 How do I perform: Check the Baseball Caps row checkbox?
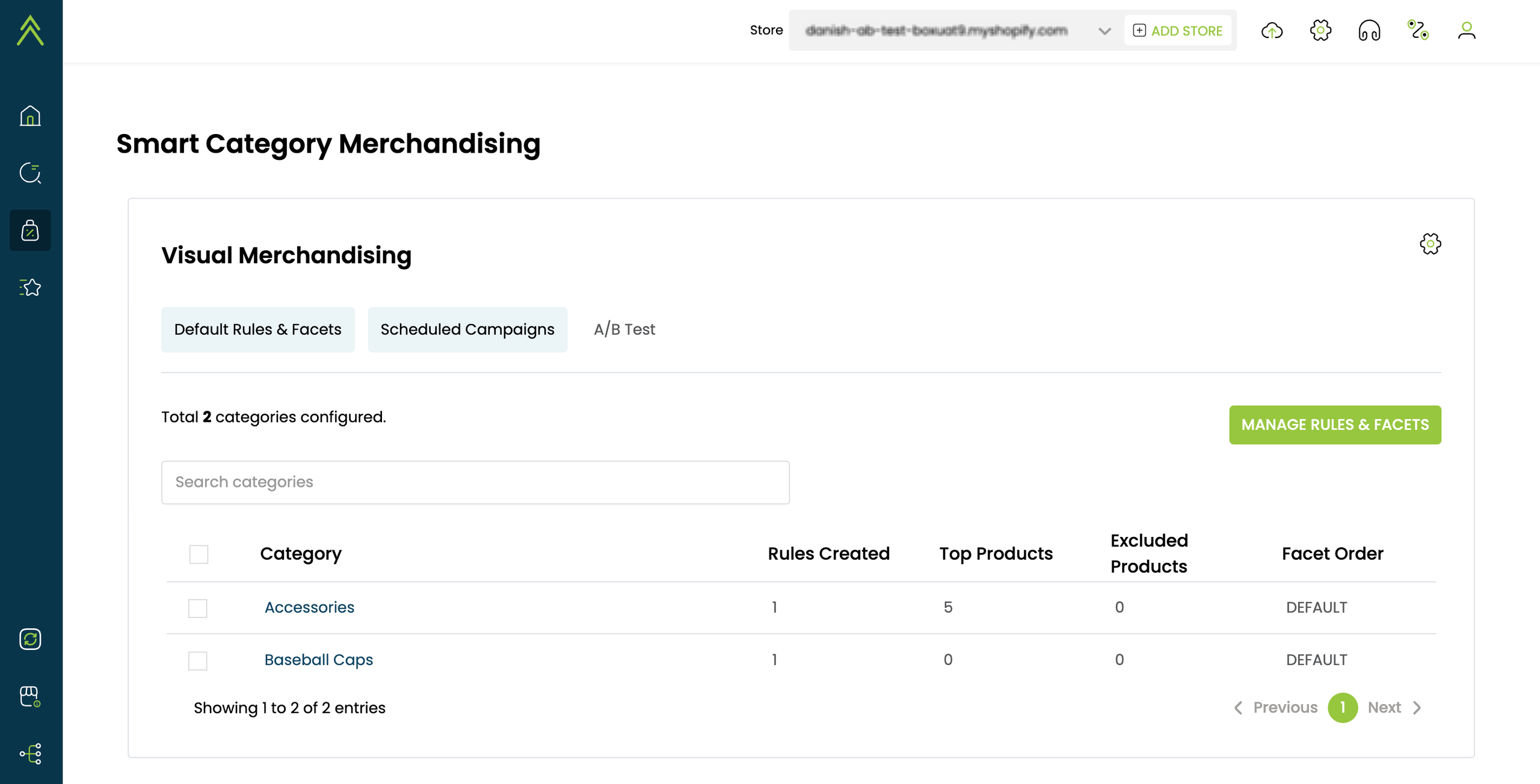[x=197, y=660]
